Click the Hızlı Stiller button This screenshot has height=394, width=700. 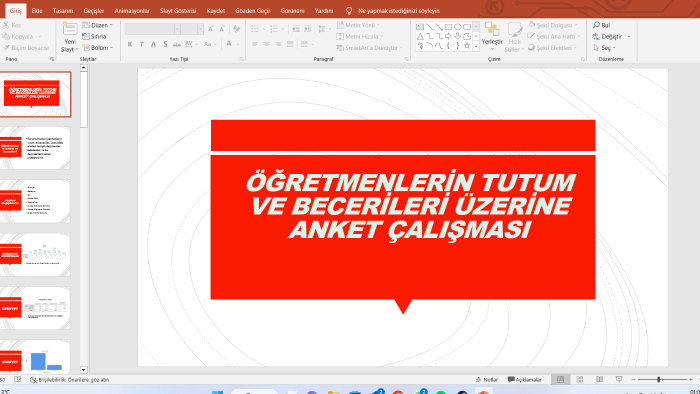514,37
